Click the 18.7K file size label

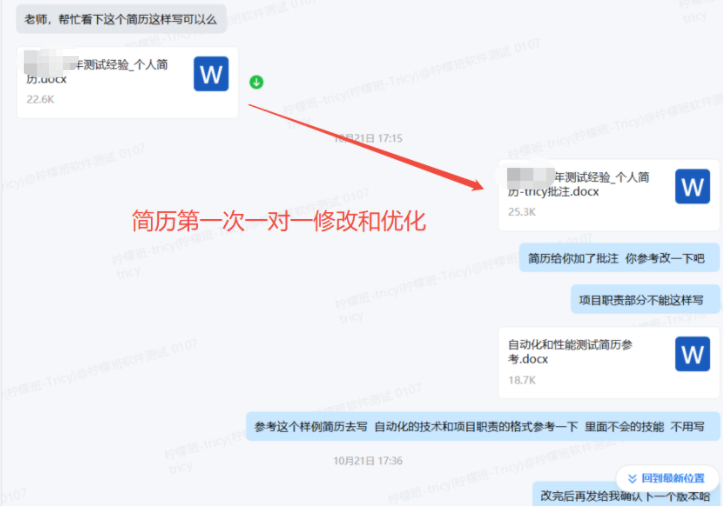(522, 380)
